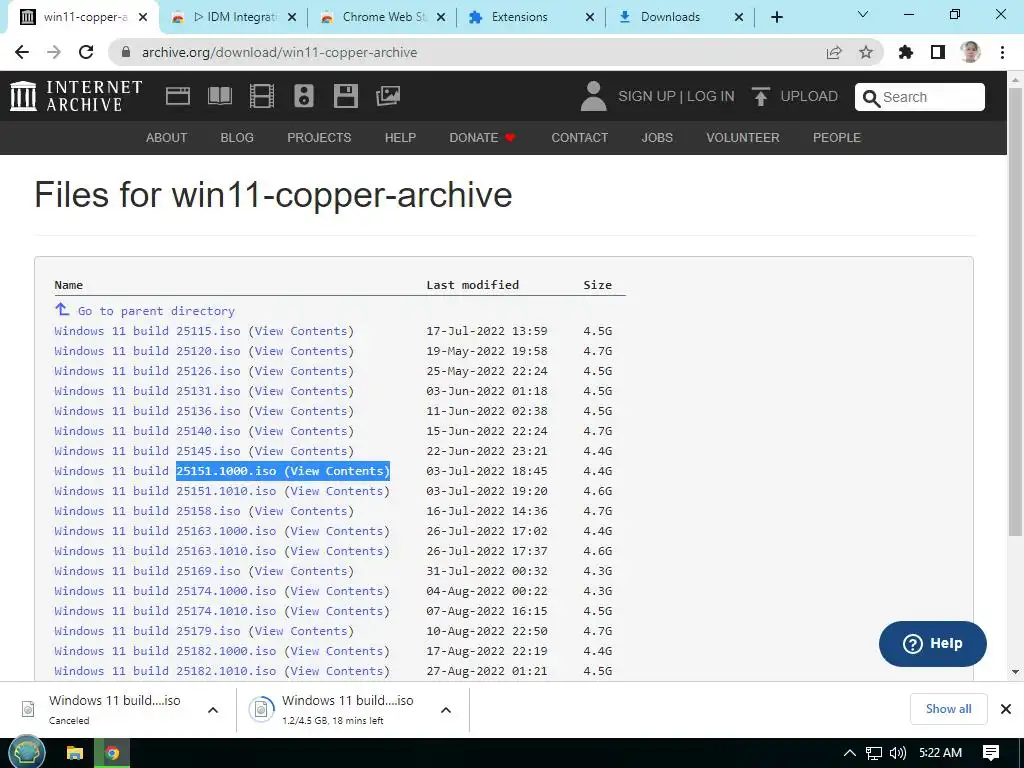Go back with browser back arrow
Screen dimensions: 1024x768
tap(22, 52)
